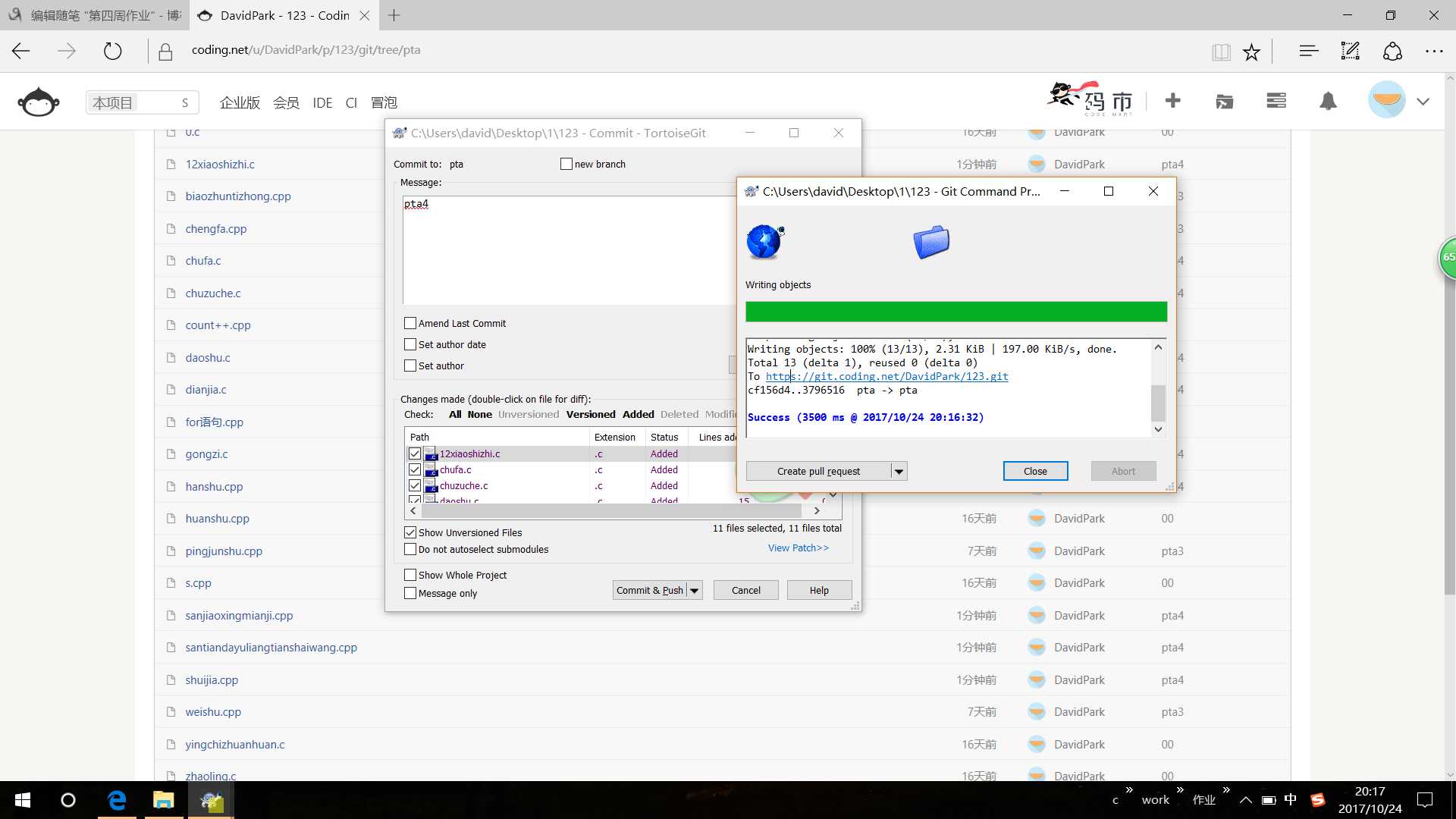Toggle the Amend Last Commit checkbox
Viewport: 1456px width, 819px height.
(x=409, y=322)
